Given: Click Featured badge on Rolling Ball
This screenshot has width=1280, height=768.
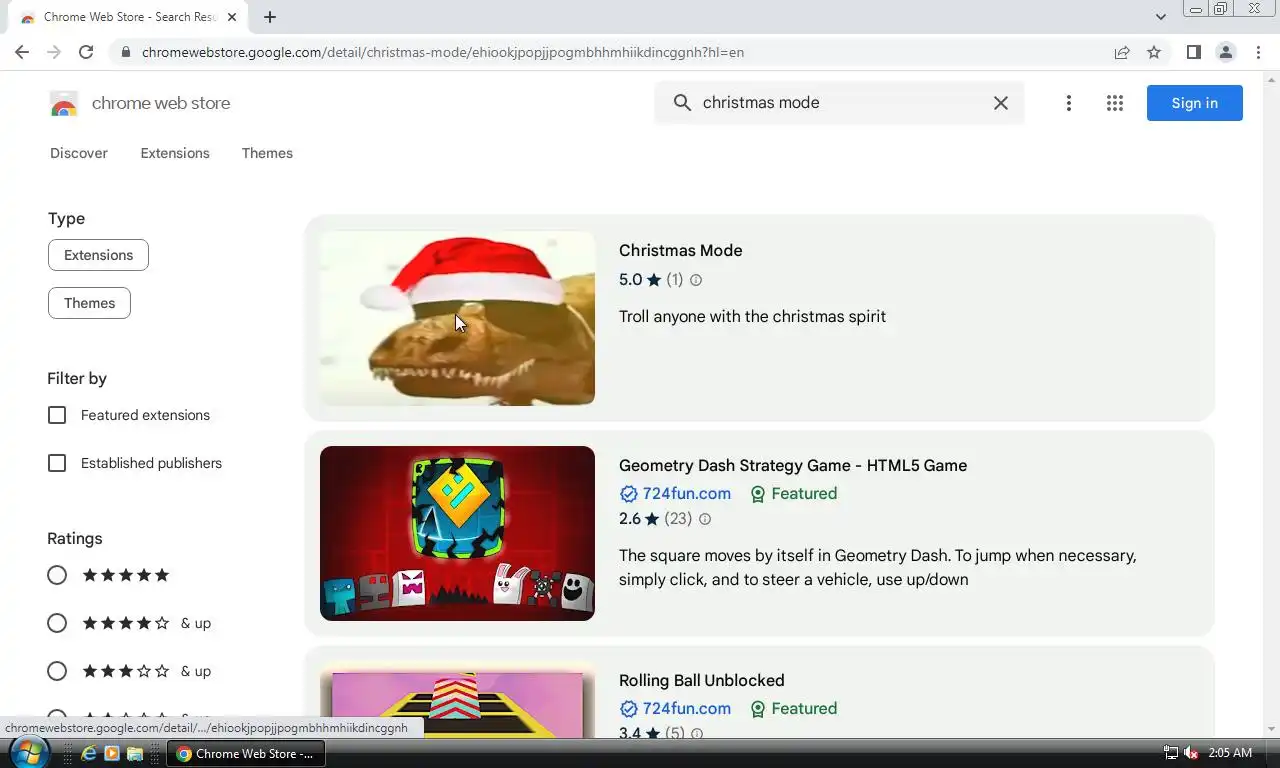Looking at the screenshot, I should click(x=794, y=709).
